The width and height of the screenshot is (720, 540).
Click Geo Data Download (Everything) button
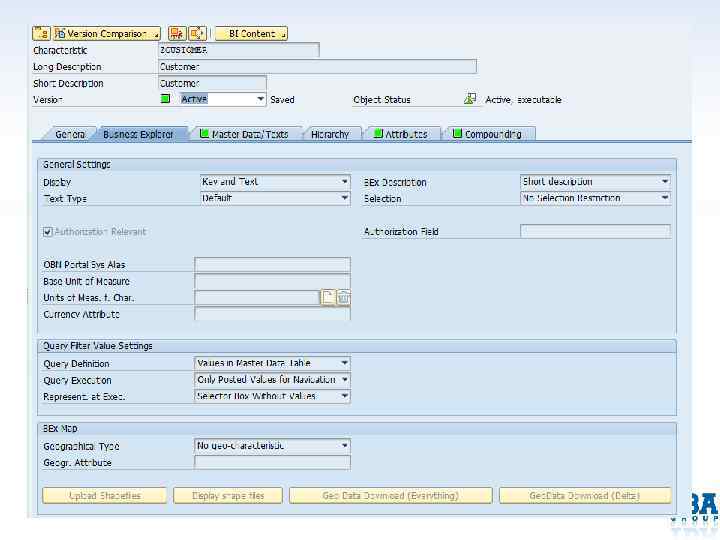(x=390, y=495)
